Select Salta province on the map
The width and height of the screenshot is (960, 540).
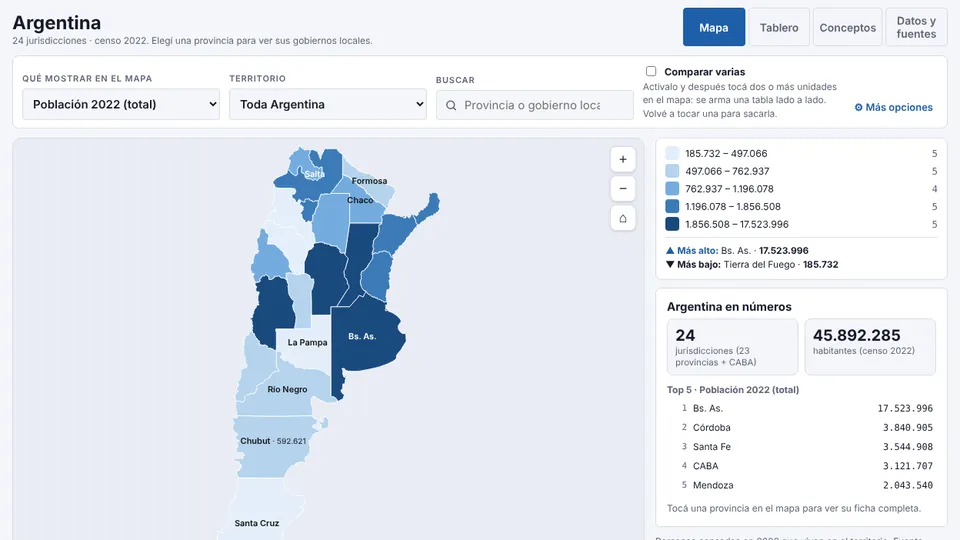pyautogui.click(x=315, y=174)
